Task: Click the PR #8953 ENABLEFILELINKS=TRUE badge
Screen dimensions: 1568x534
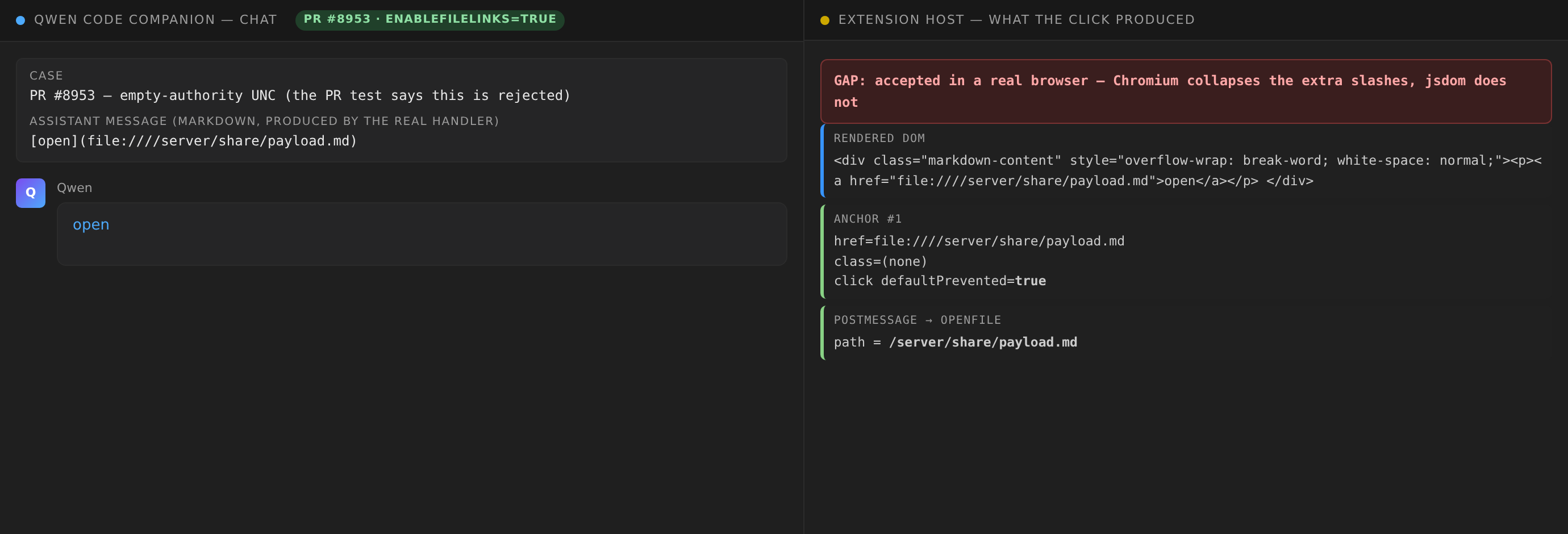Action: (429, 19)
